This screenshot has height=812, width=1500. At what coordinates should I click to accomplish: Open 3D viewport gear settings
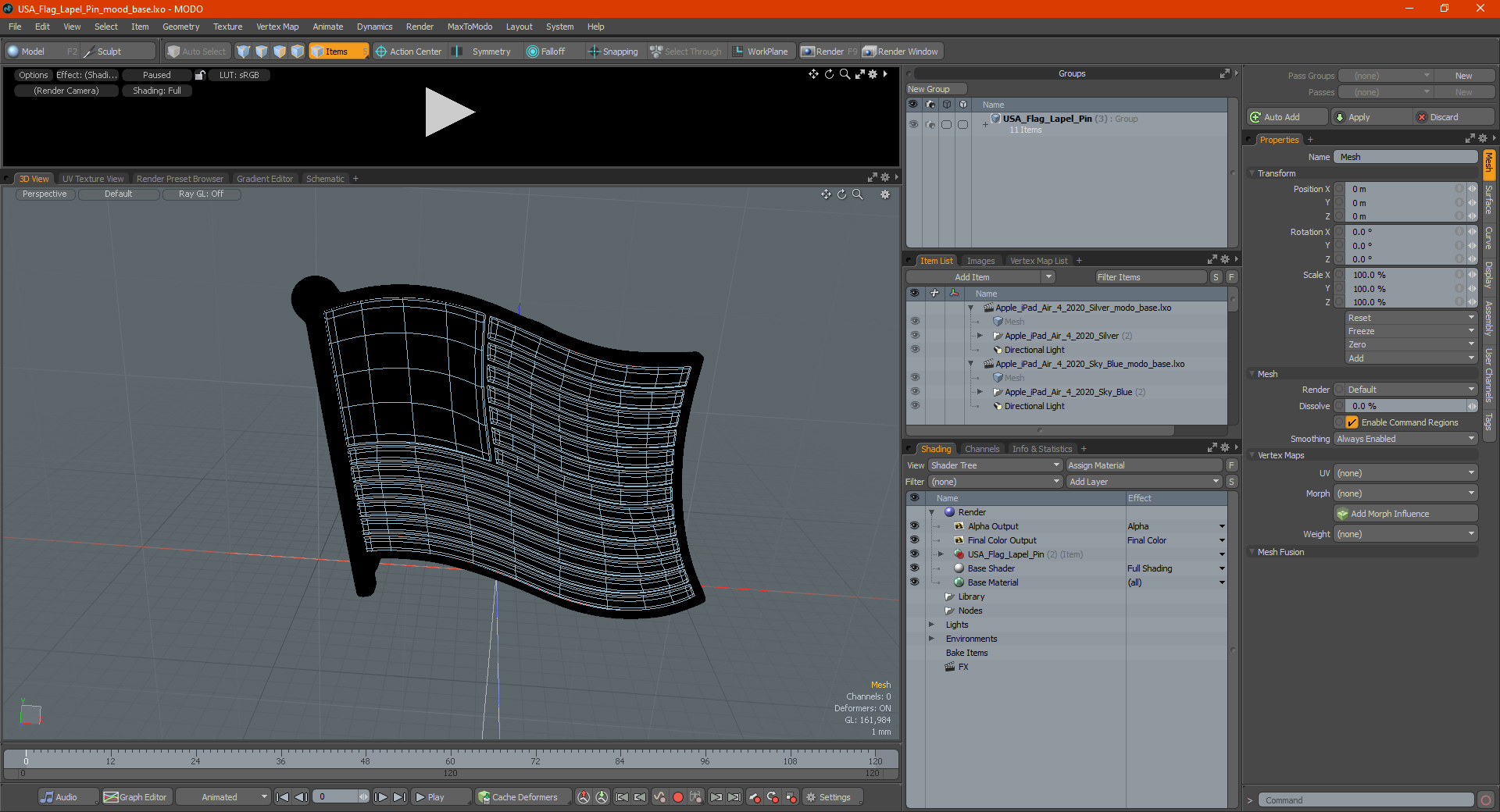(x=885, y=194)
